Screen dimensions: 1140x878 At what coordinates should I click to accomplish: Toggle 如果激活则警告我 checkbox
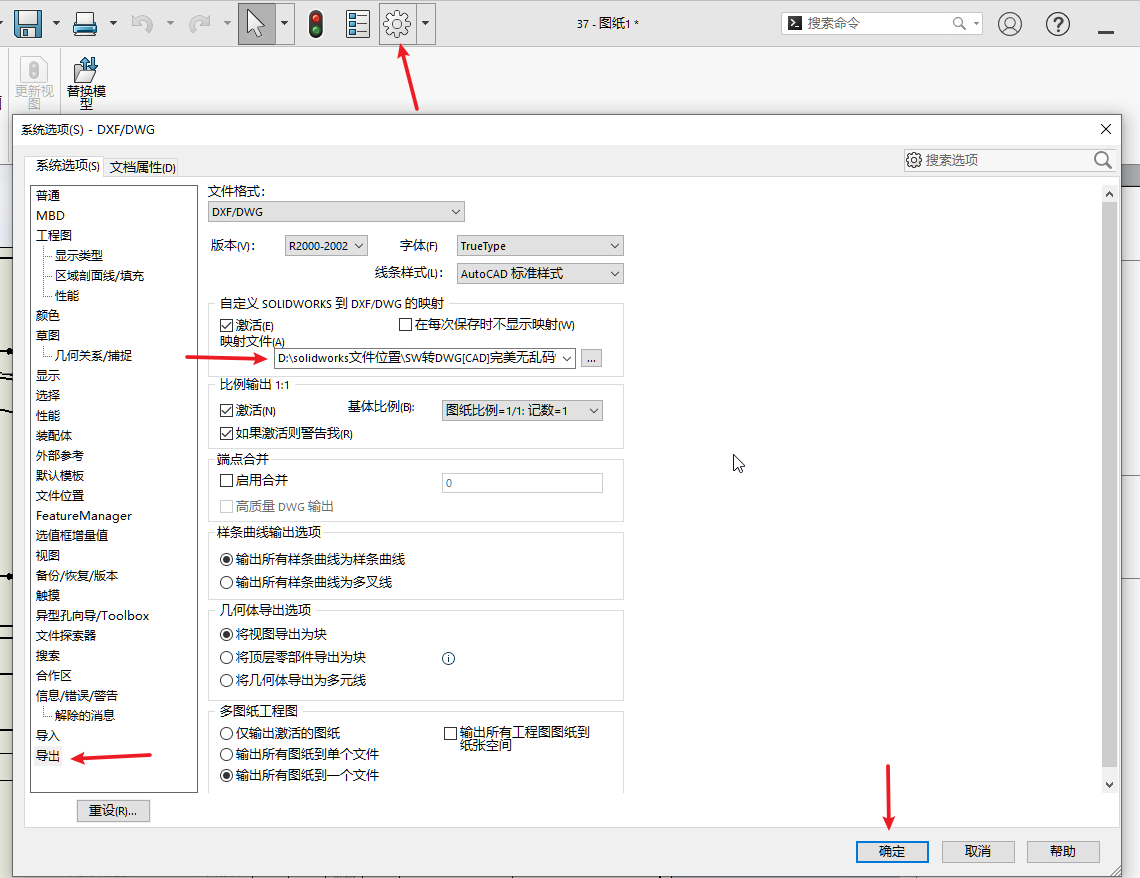point(226,433)
